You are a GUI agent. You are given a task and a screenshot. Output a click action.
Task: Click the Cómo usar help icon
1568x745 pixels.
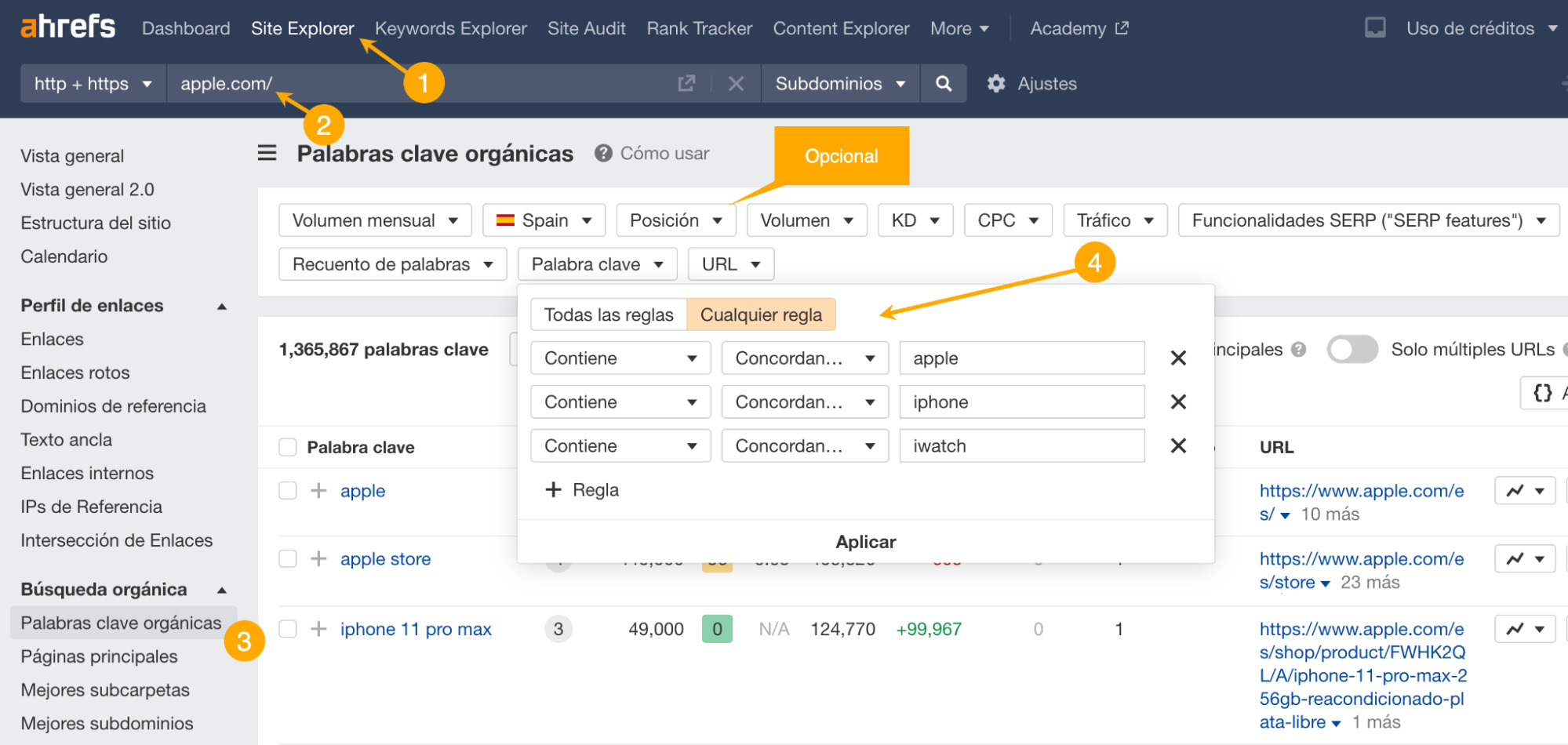coord(603,153)
